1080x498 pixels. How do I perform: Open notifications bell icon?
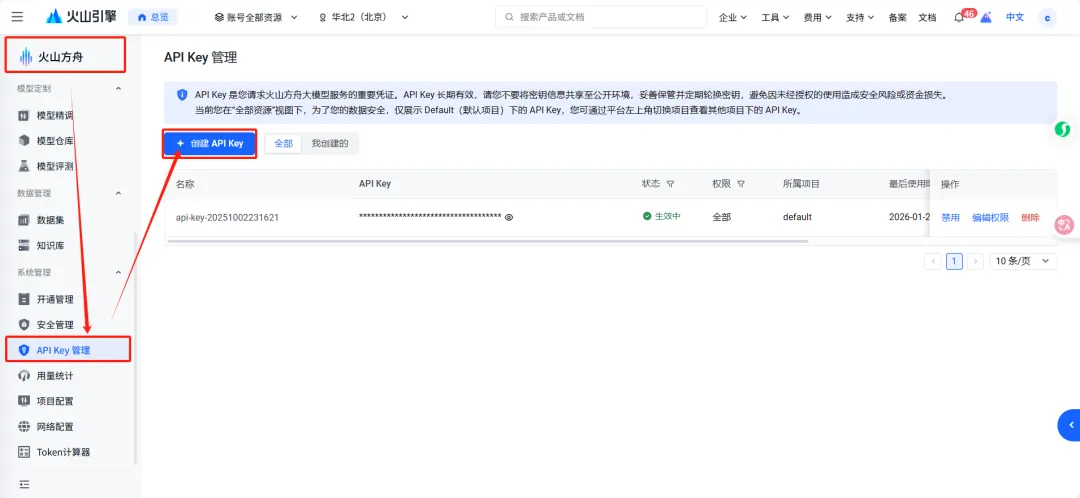pyautogui.click(x=959, y=18)
